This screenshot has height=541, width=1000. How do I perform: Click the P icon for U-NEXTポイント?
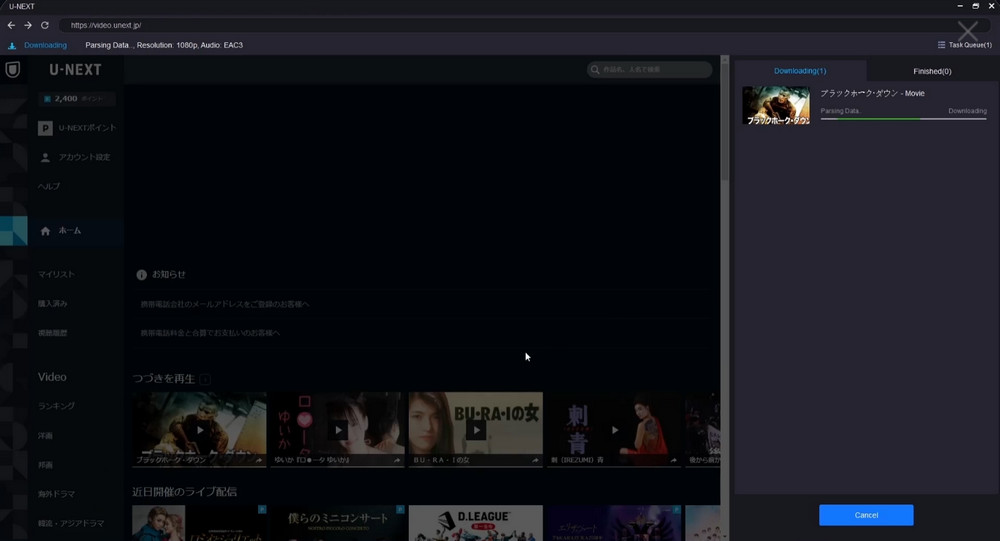coord(45,128)
